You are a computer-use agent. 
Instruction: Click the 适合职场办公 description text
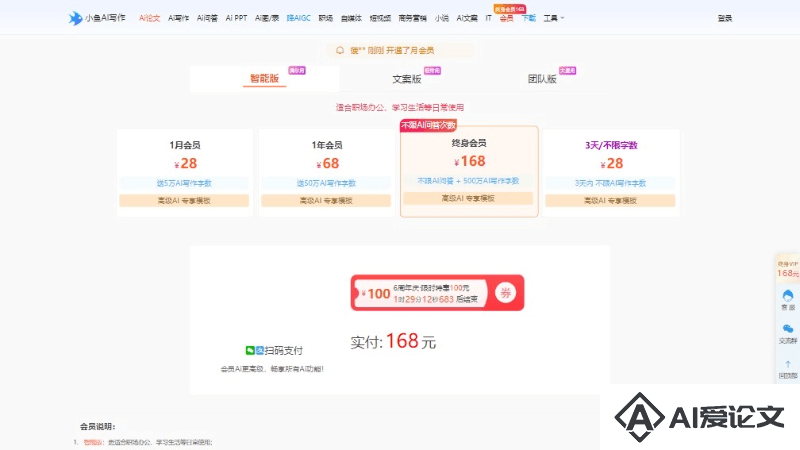coord(399,107)
